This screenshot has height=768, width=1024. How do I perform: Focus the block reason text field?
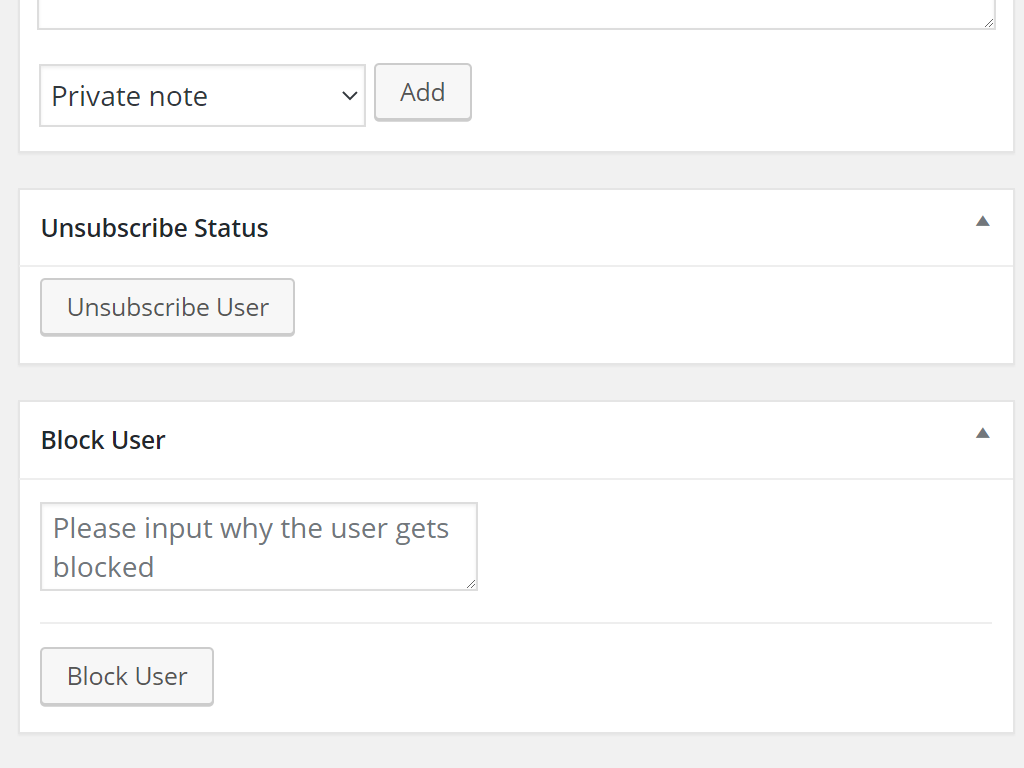point(258,547)
